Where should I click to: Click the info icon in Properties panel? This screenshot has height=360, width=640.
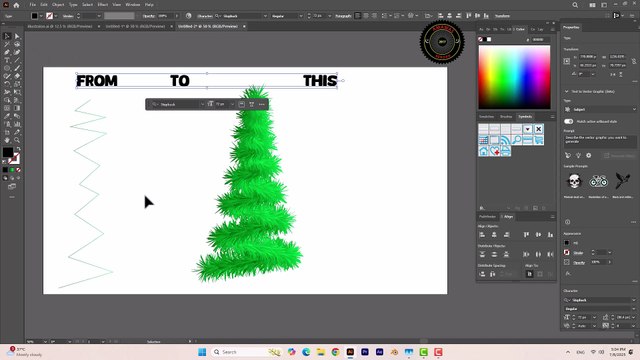[x=567, y=222]
